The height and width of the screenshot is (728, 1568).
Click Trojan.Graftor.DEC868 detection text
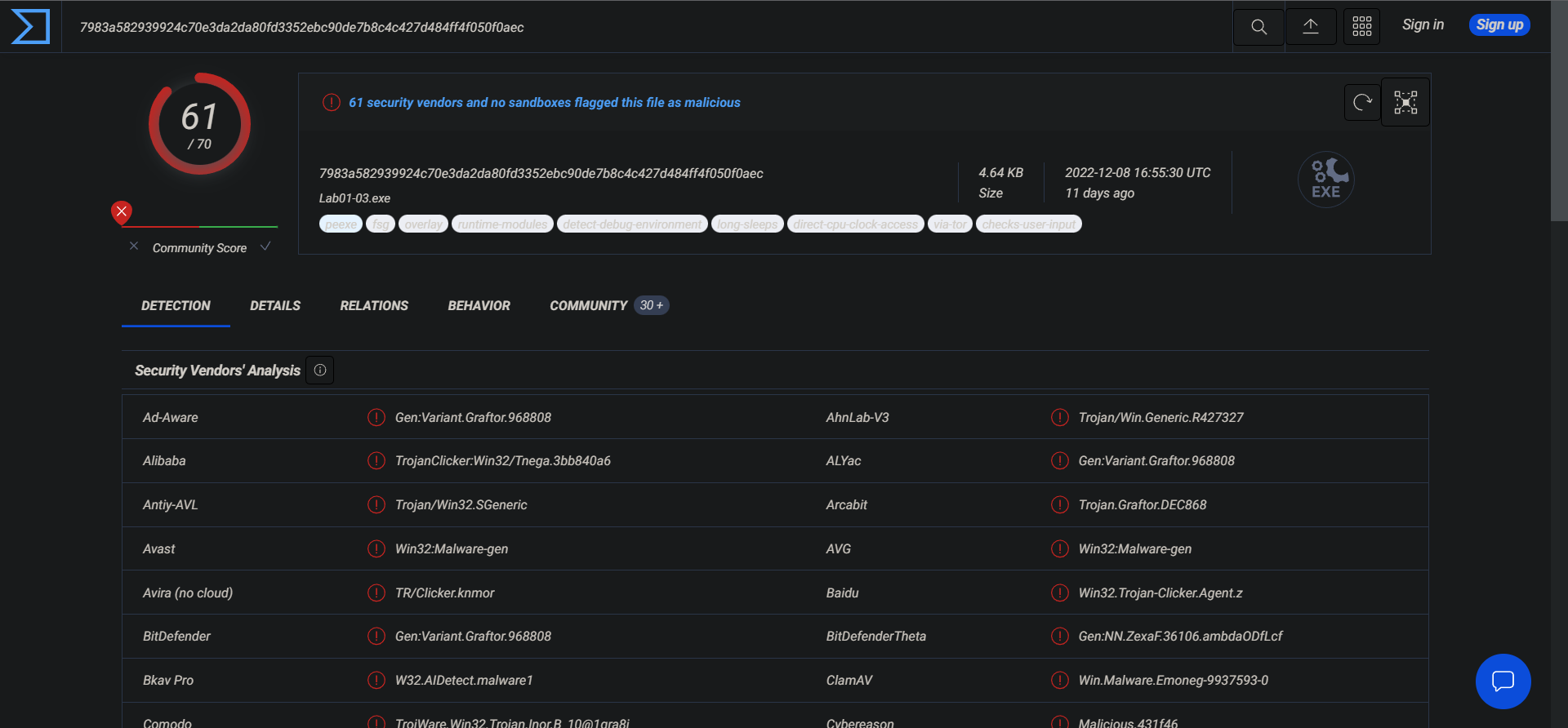point(1143,505)
